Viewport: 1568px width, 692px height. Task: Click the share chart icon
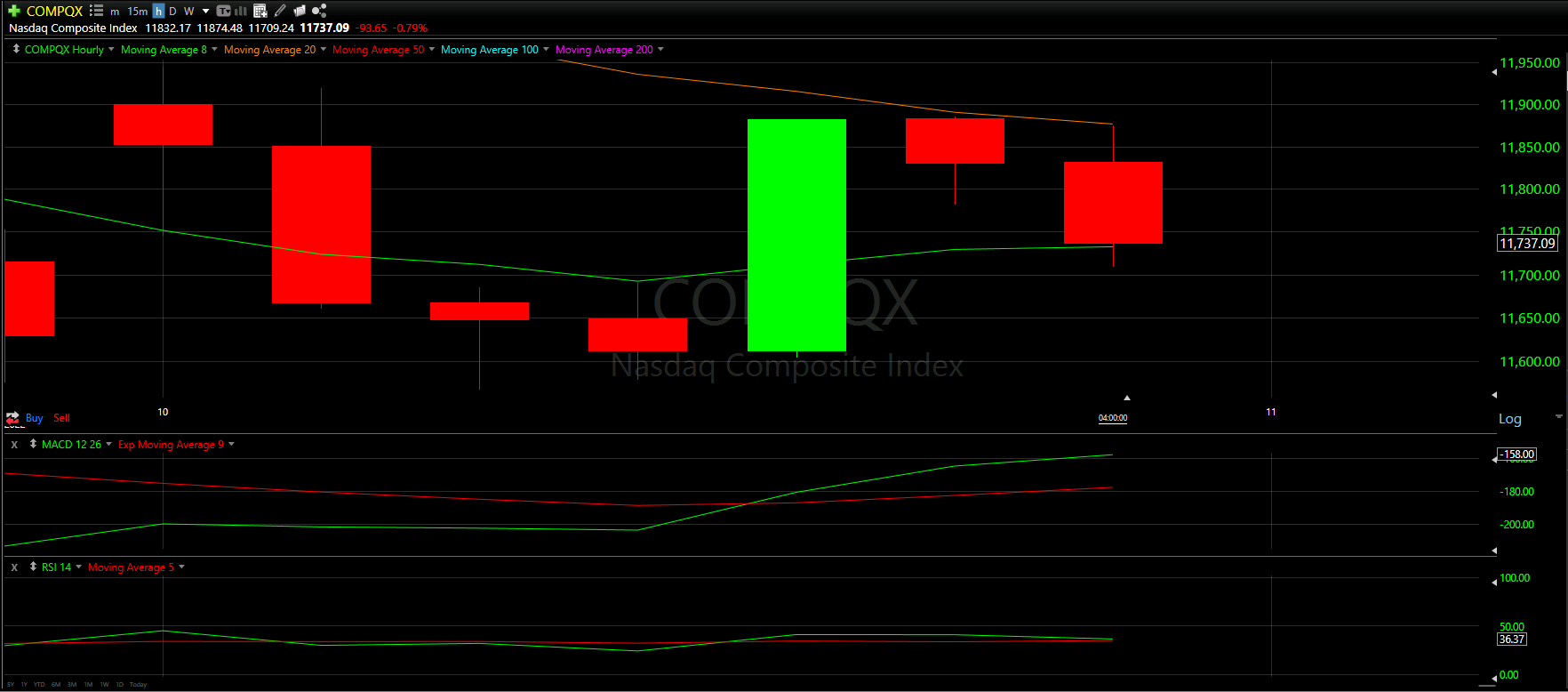pos(319,11)
